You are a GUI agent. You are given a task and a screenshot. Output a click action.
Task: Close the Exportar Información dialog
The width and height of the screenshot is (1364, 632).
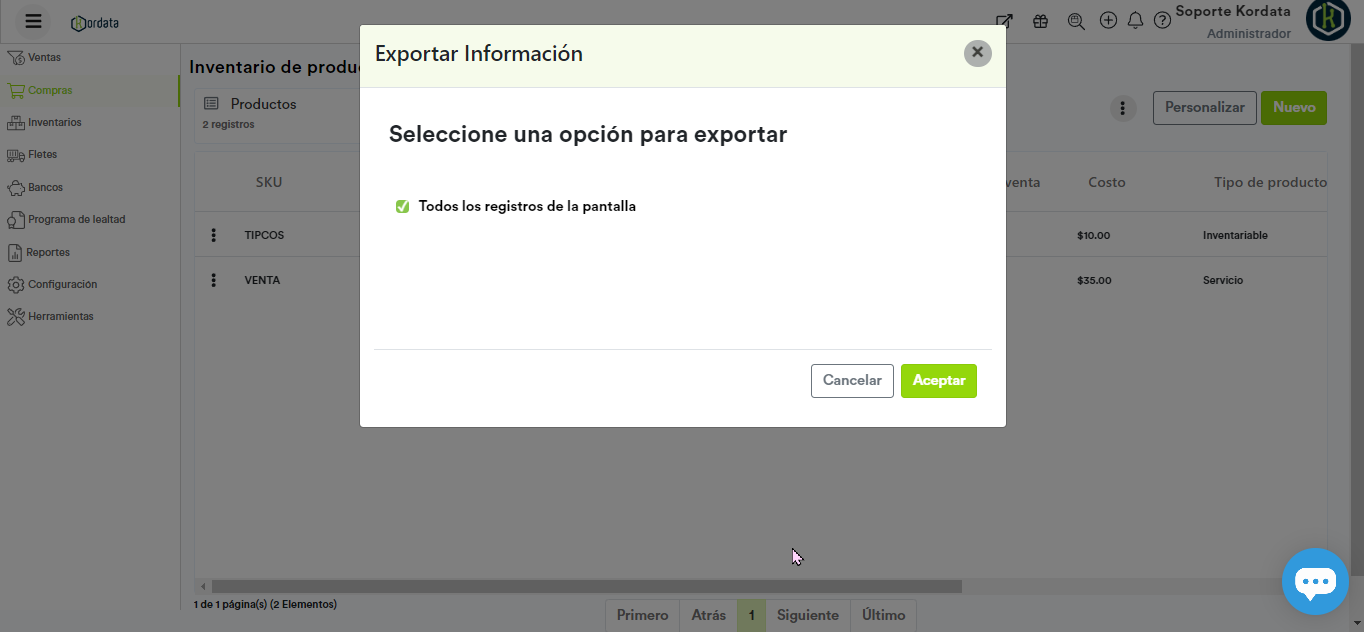(977, 53)
